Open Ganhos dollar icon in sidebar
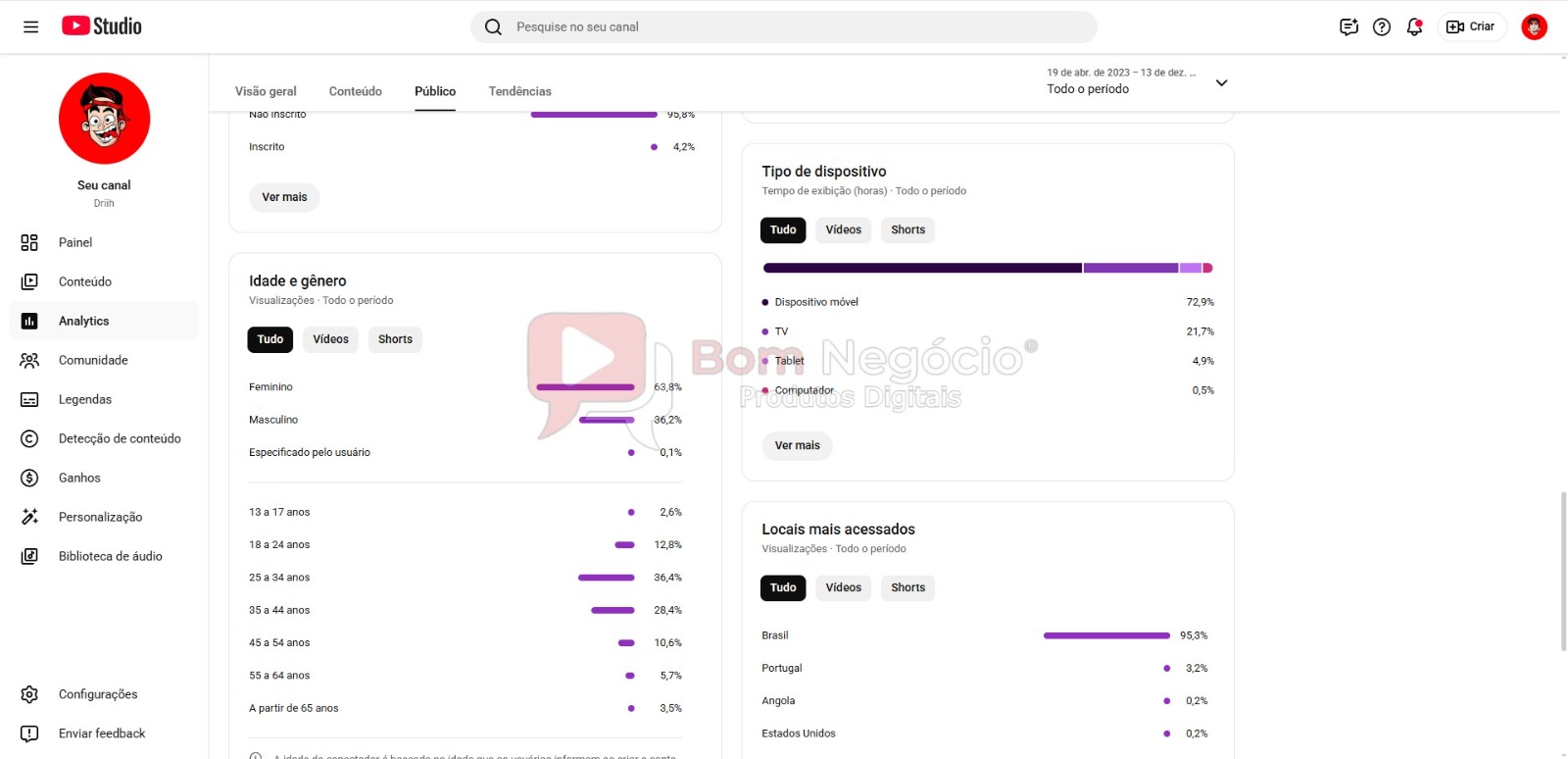This screenshot has width=1568, height=759. (x=29, y=478)
